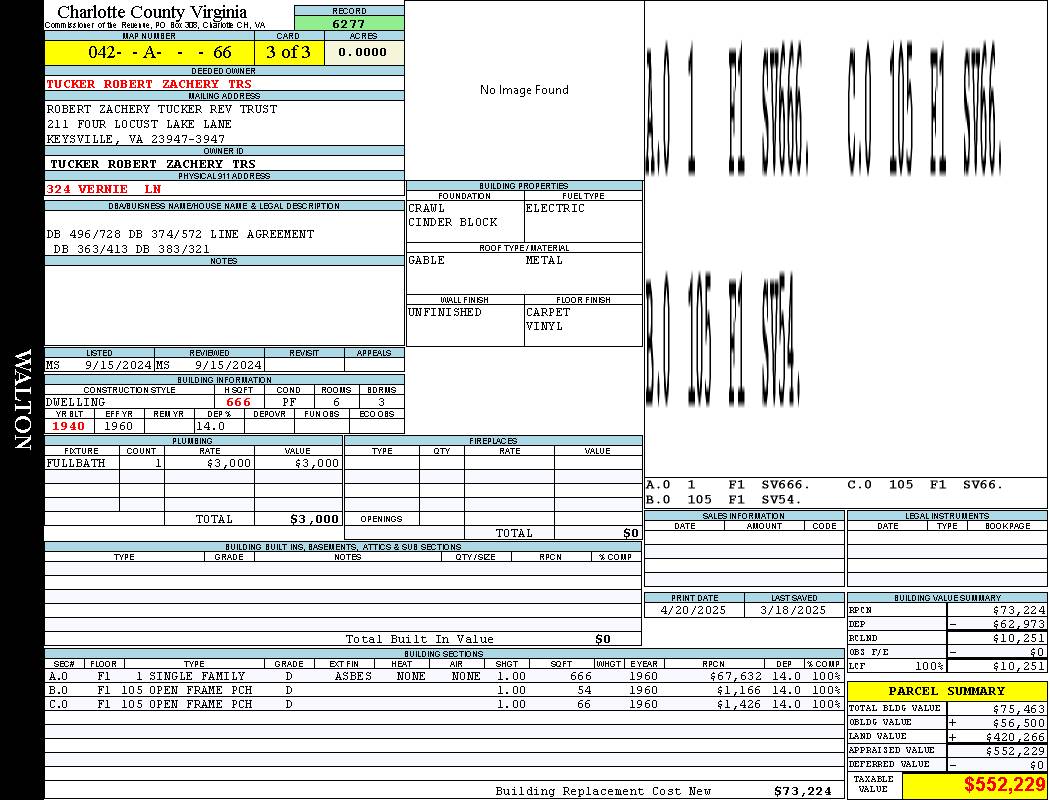Screen dimensions: 1050x800
Task: Click the red HSQFT value 666
Action: click(x=238, y=402)
